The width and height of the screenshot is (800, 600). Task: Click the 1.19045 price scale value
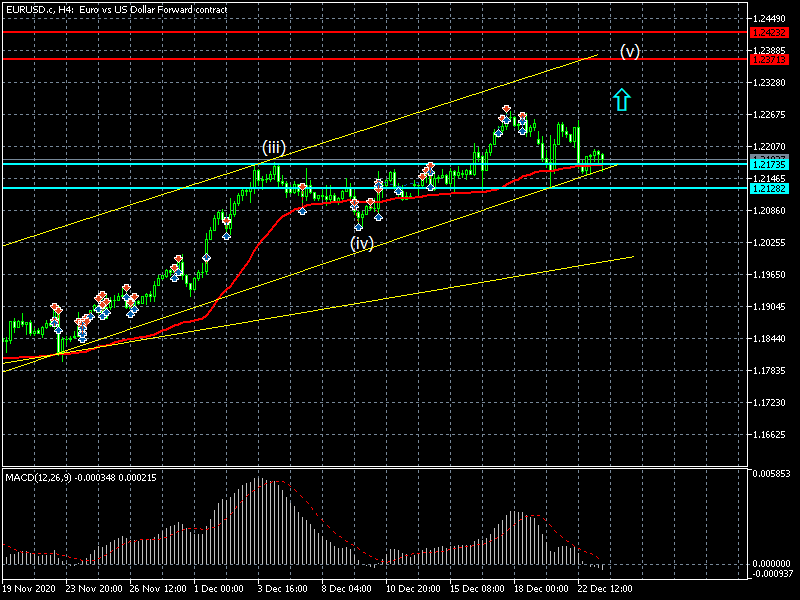point(770,307)
